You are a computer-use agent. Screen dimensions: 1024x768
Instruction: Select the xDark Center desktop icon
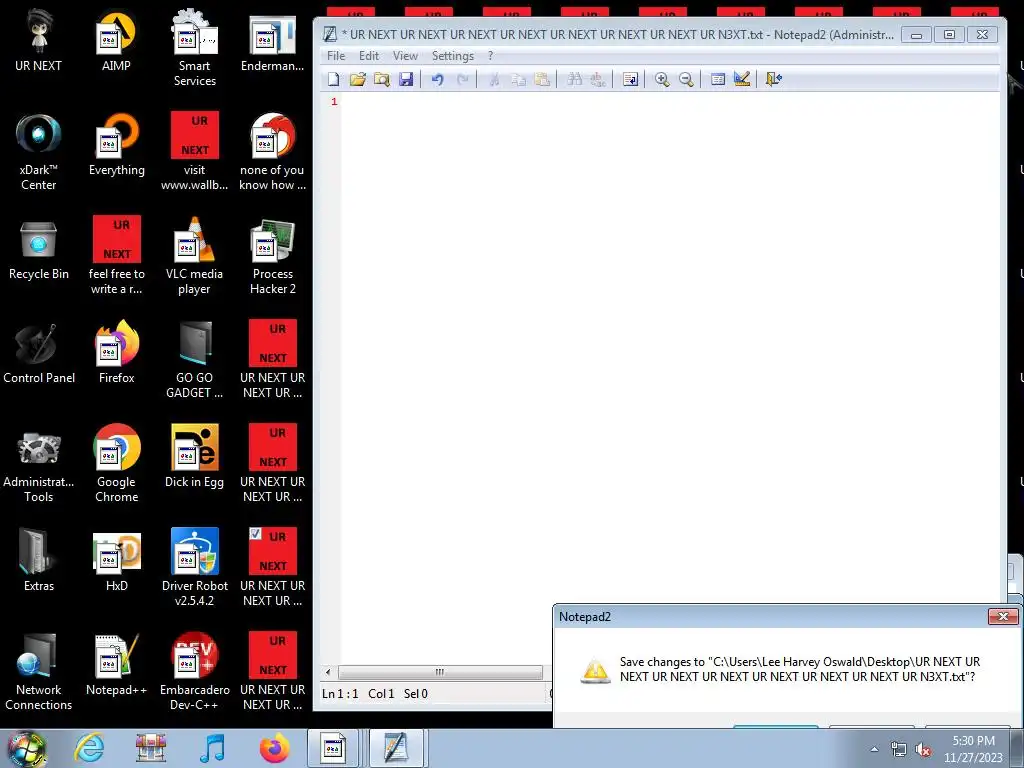[39, 153]
